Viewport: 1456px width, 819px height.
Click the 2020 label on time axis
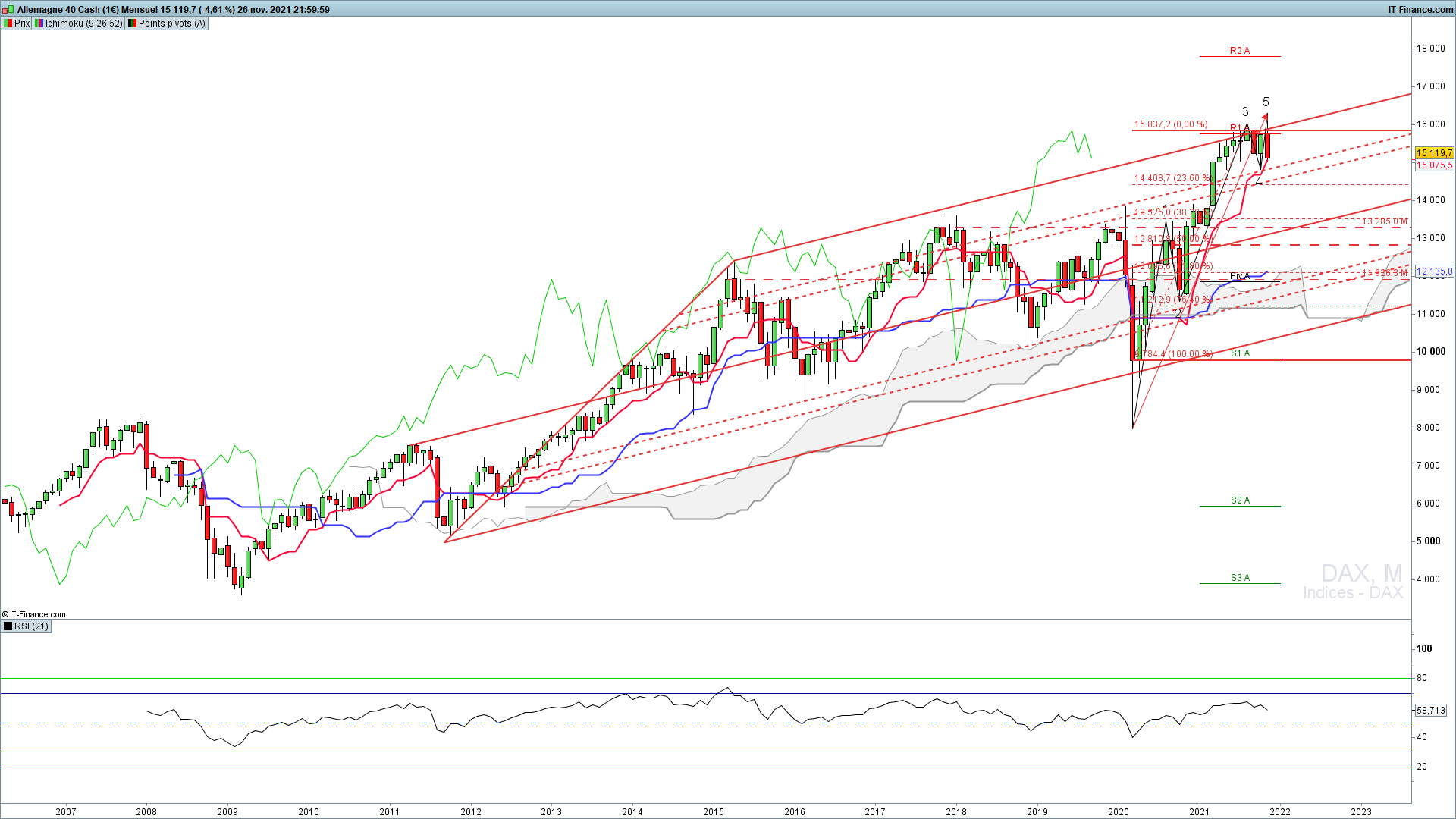(x=1119, y=812)
